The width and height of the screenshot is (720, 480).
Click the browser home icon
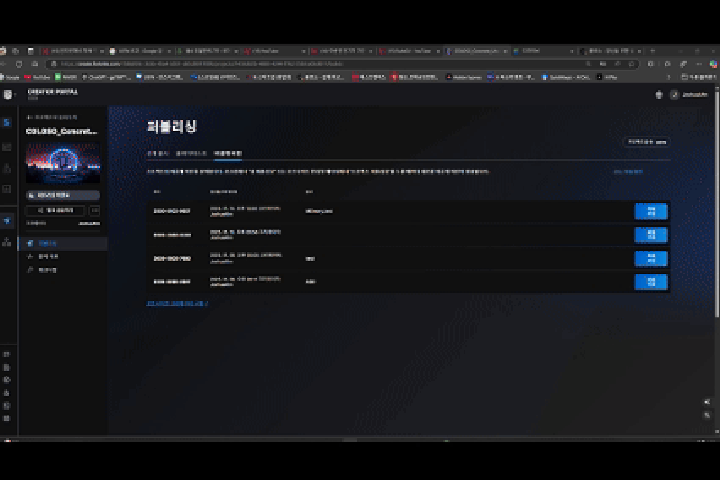coord(34,64)
